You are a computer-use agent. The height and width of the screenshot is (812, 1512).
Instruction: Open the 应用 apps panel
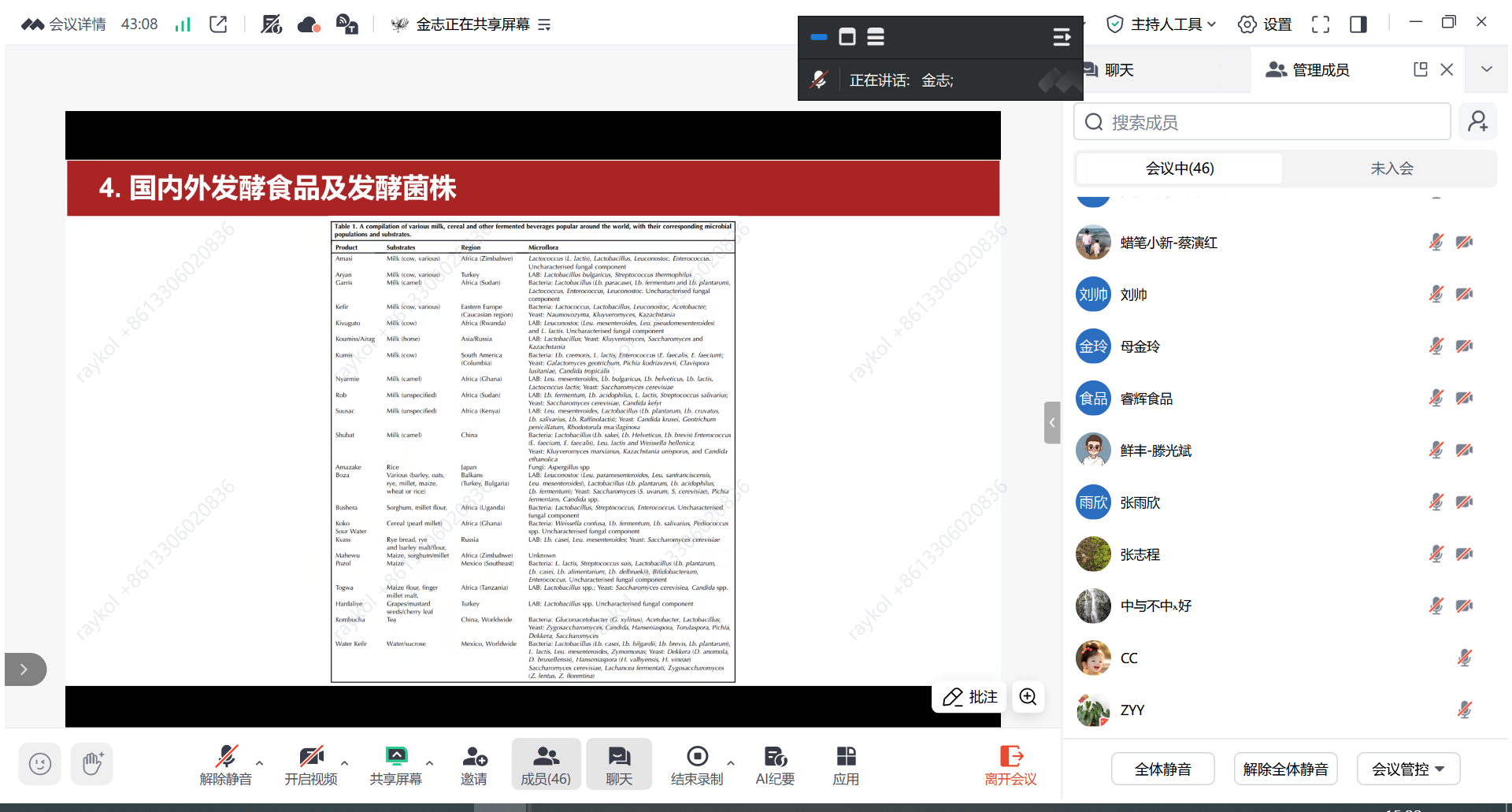tap(846, 763)
